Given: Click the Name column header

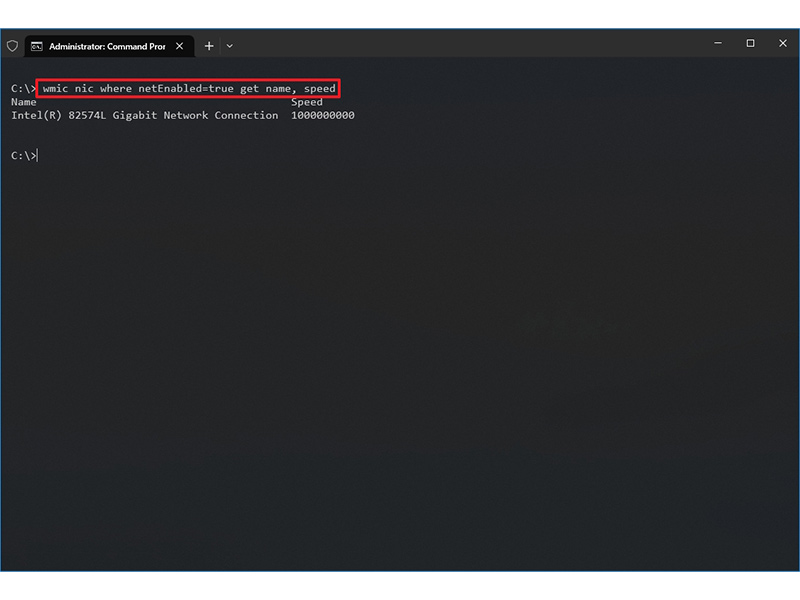Looking at the screenshot, I should [23, 102].
